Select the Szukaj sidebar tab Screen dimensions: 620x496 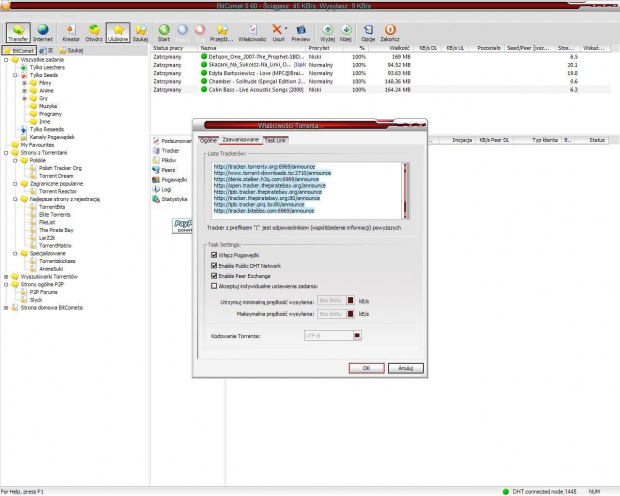click(71, 51)
